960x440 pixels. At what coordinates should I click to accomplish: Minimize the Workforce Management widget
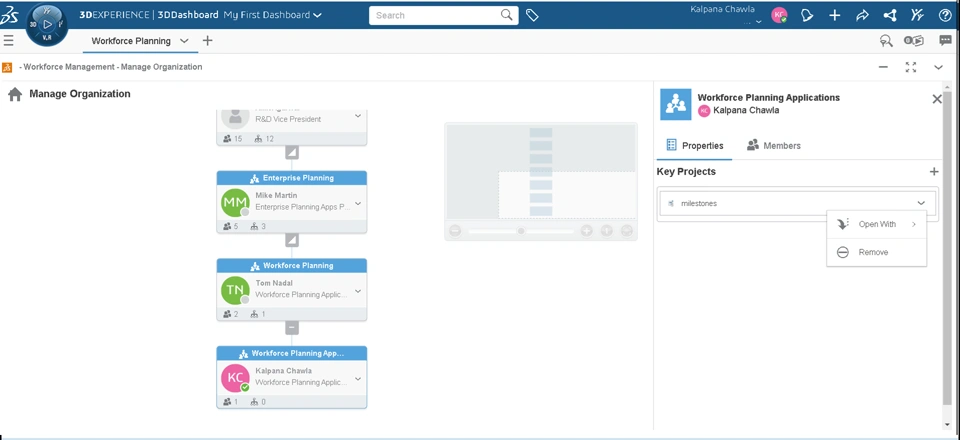(x=883, y=67)
